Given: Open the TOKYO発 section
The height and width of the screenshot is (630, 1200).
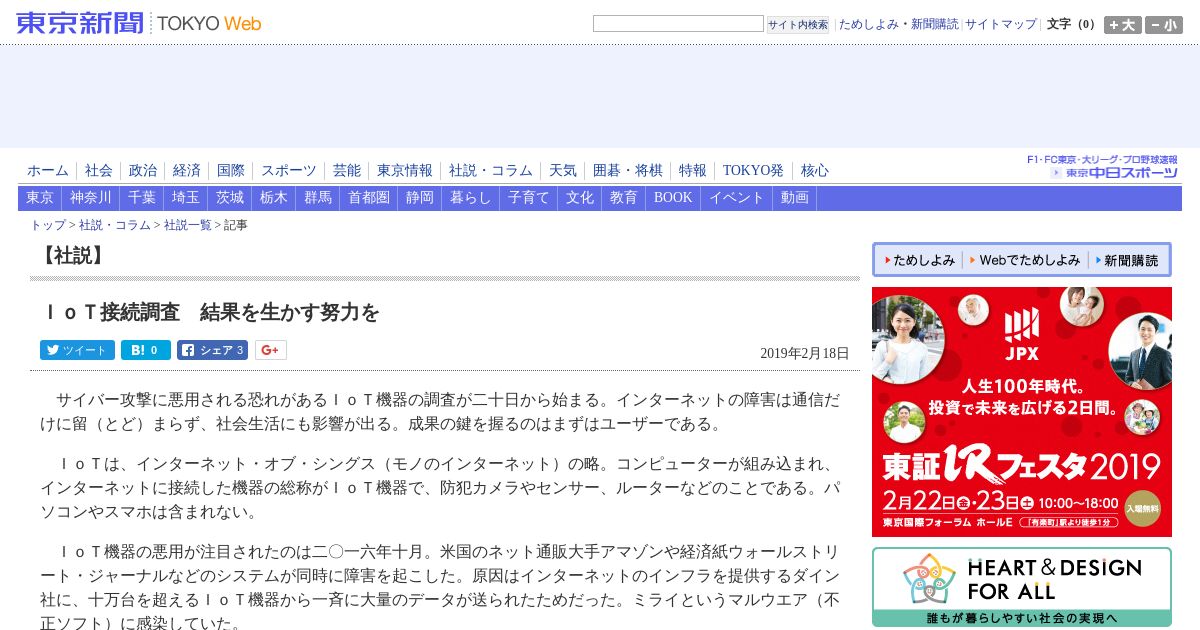Looking at the screenshot, I should point(753,171).
